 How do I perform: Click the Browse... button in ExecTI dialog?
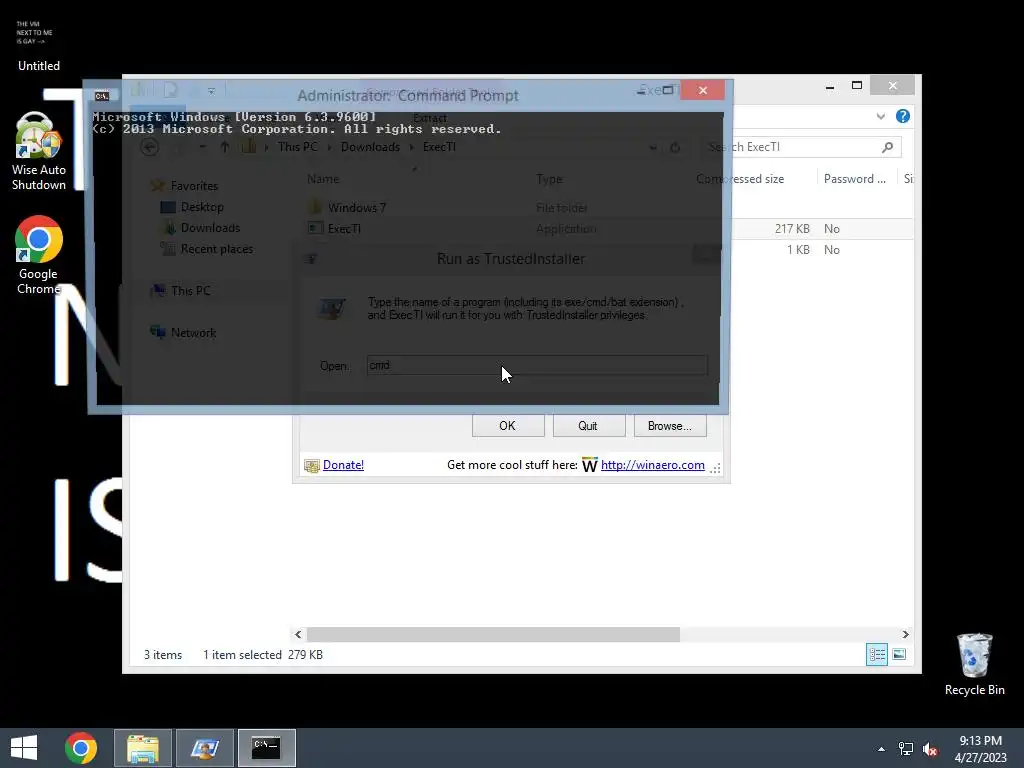[x=670, y=426]
